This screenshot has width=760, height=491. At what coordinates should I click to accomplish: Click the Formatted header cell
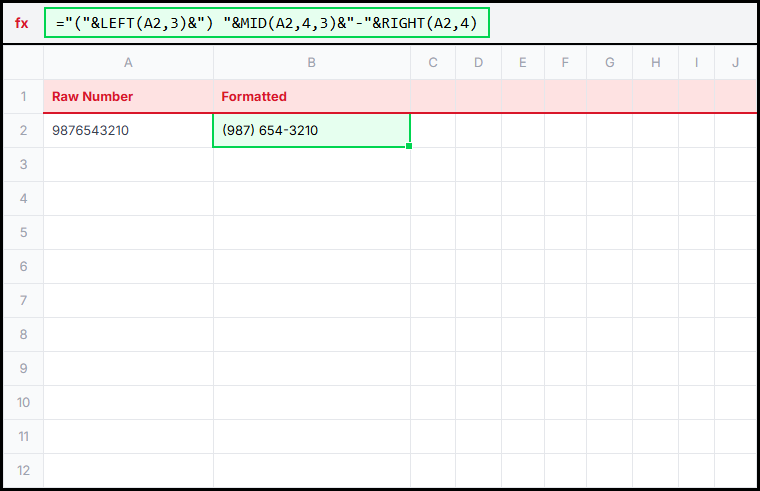(311, 97)
